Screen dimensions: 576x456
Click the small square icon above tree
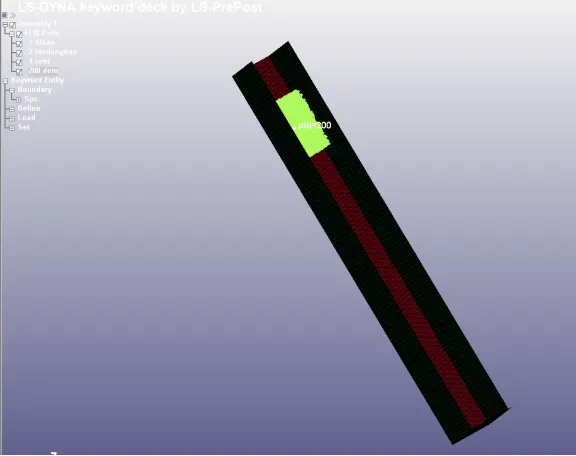pos(4,15)
